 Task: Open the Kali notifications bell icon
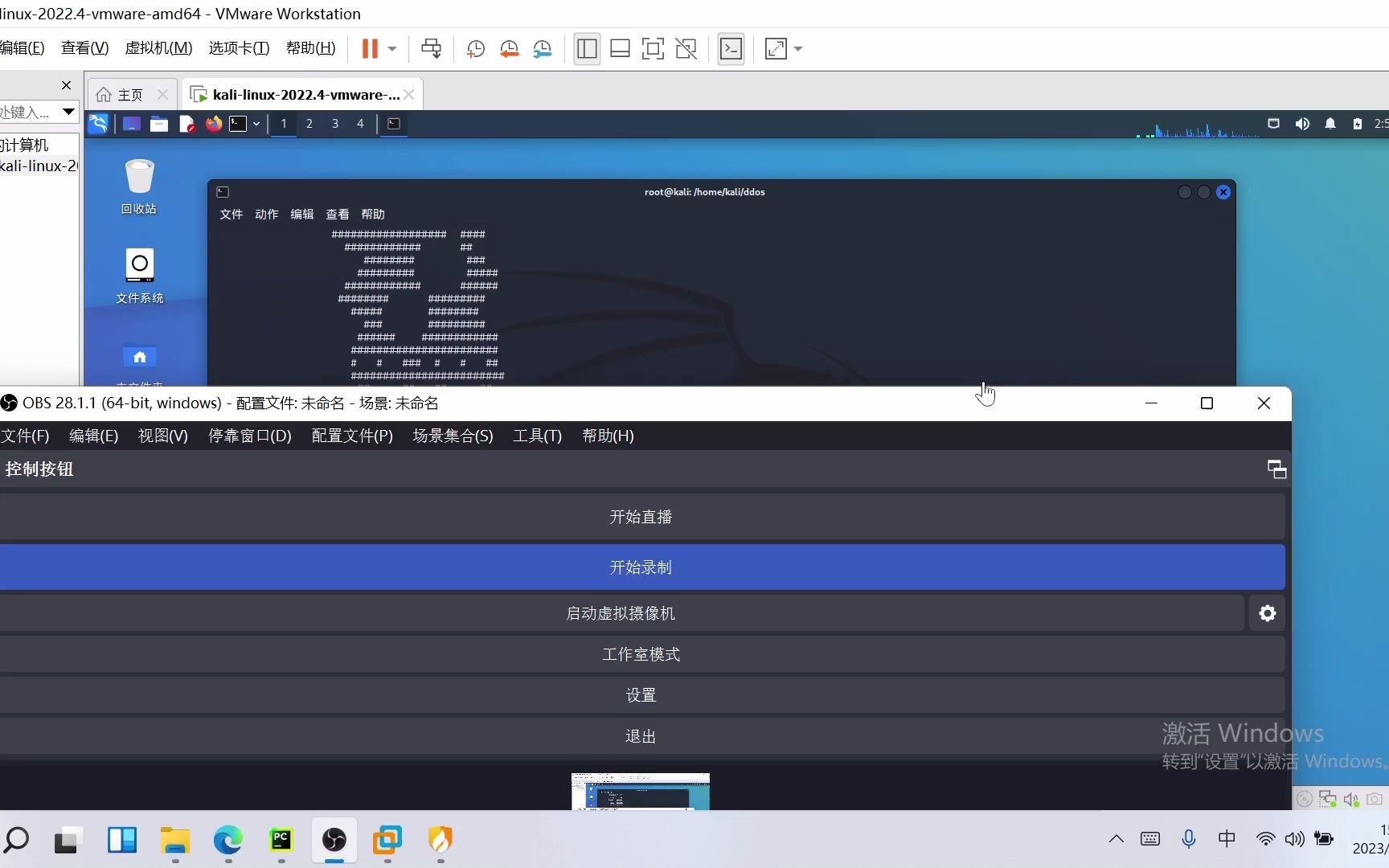point(1330,124)
